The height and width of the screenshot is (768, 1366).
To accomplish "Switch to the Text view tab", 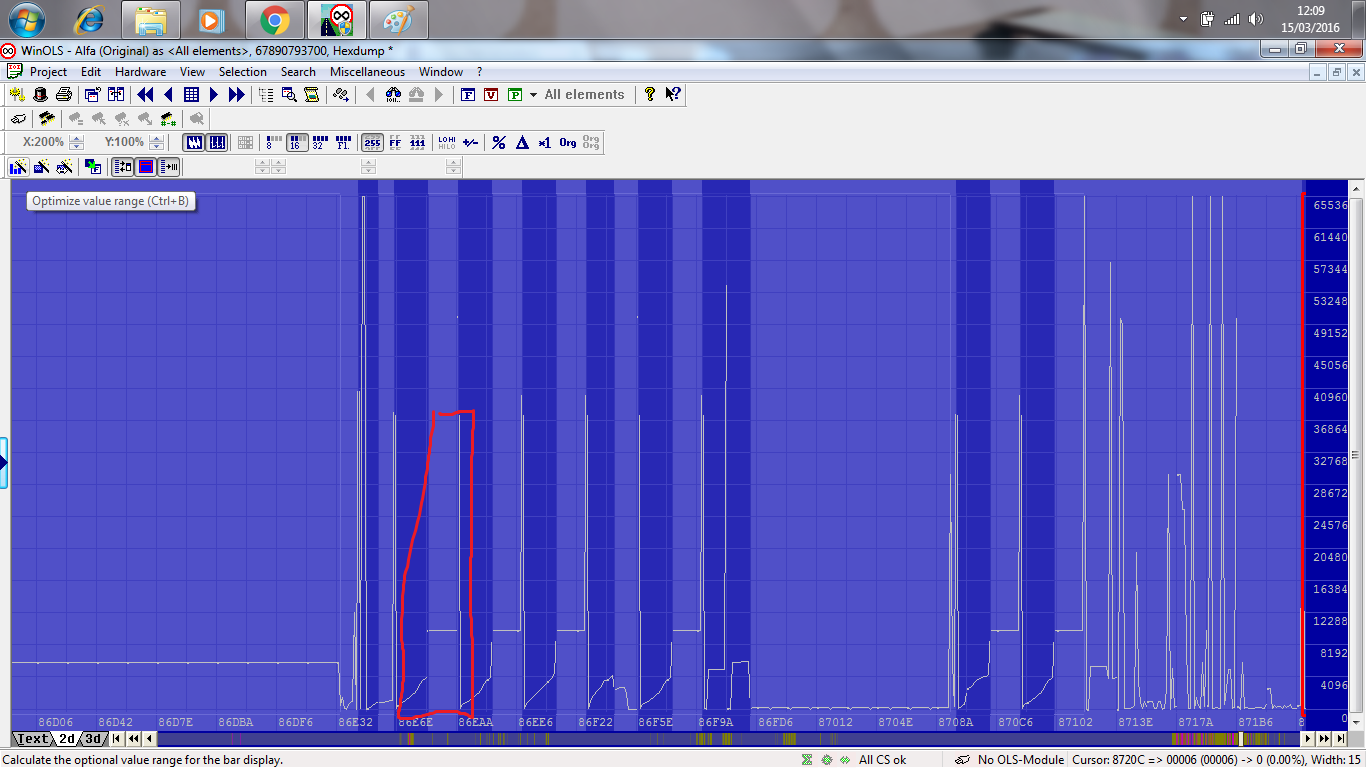I will (32, 739).
